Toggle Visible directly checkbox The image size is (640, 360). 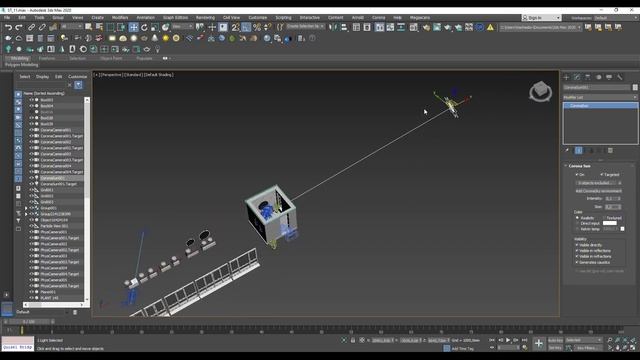click(x=577, y=245)
